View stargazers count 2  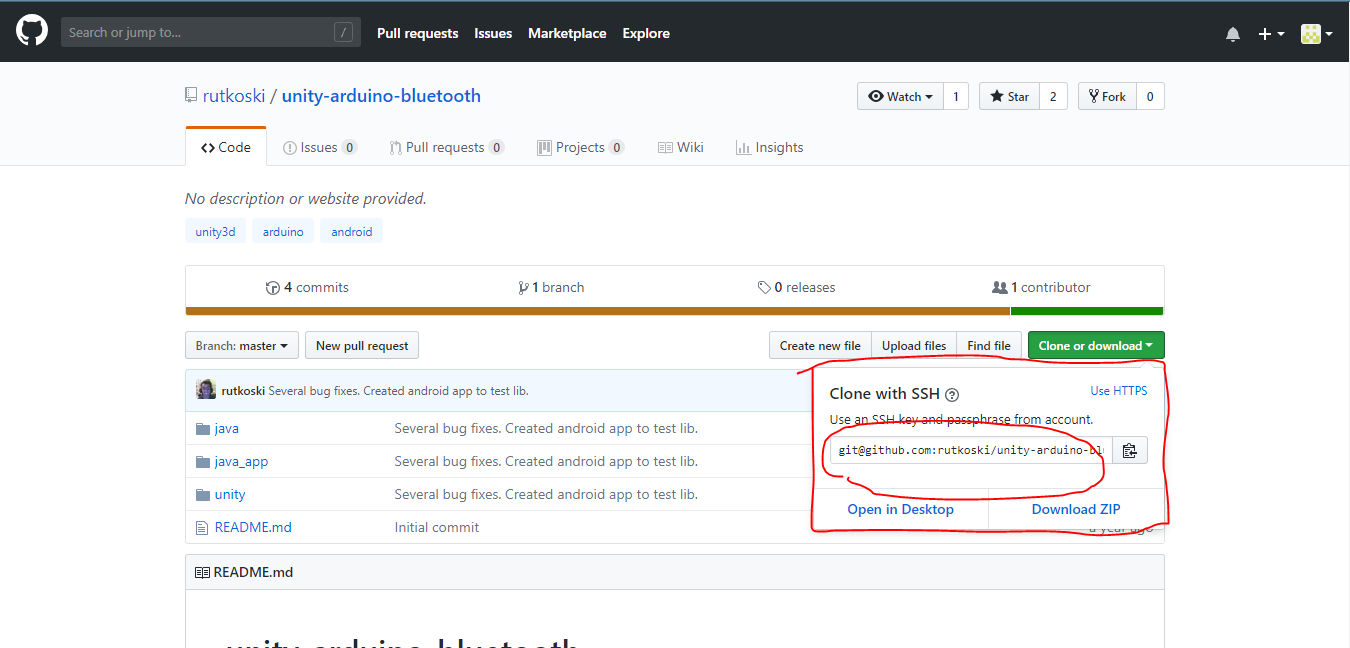click(x=1053, y=96)
